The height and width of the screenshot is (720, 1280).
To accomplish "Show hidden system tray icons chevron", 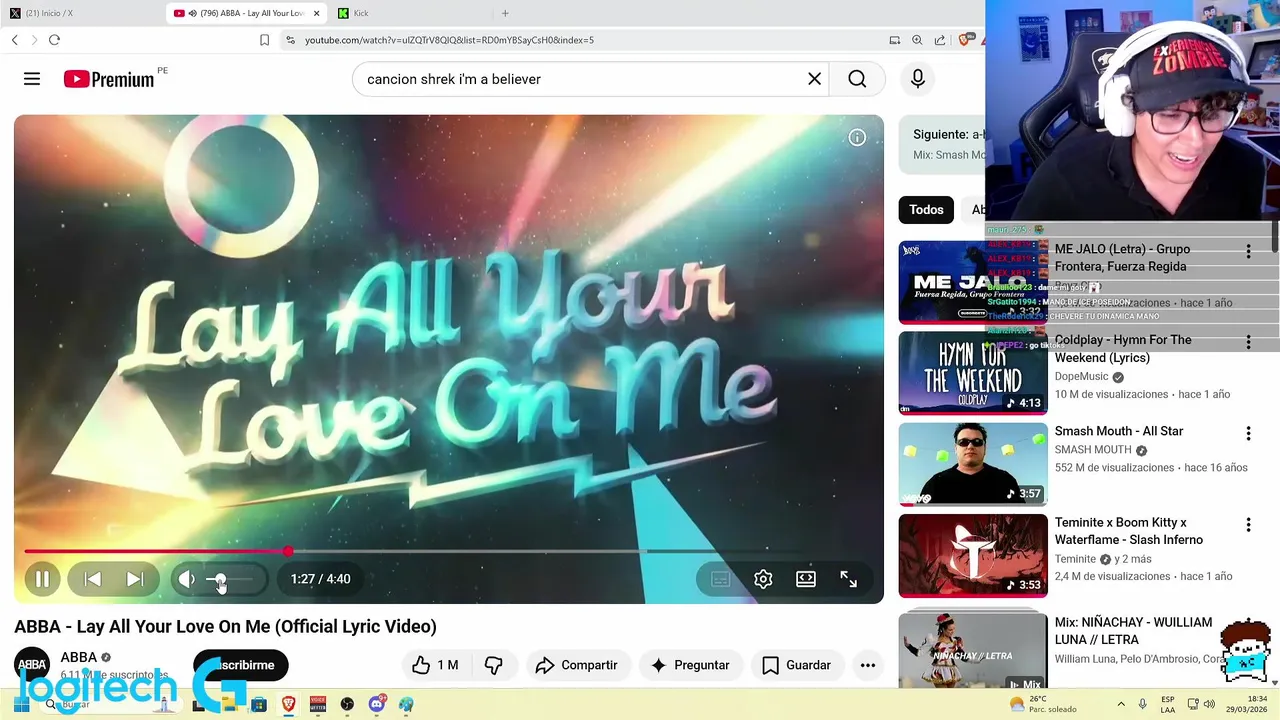I will click(x=1120, y=704).
